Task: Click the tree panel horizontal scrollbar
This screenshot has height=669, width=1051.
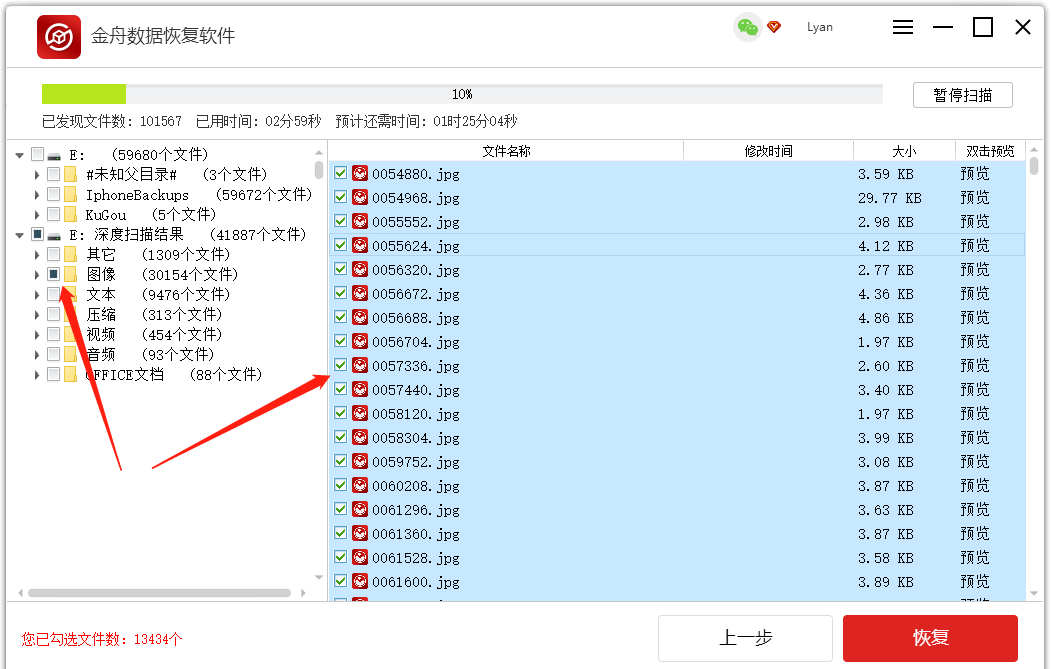Action: pyautogui.click(x=160, y=593)
